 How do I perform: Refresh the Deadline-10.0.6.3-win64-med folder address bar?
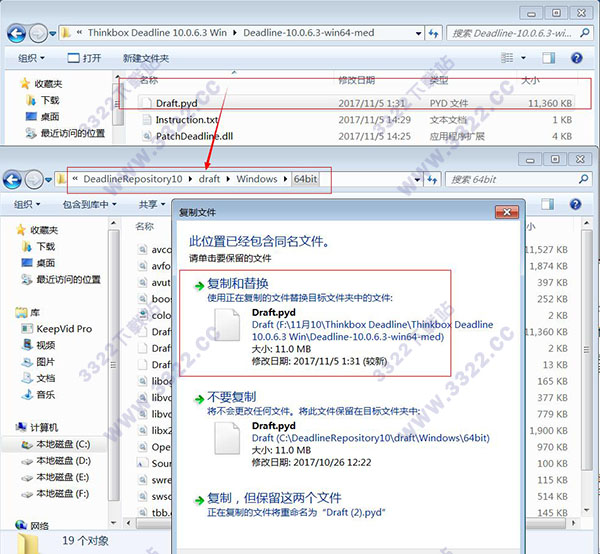(433, 33)
